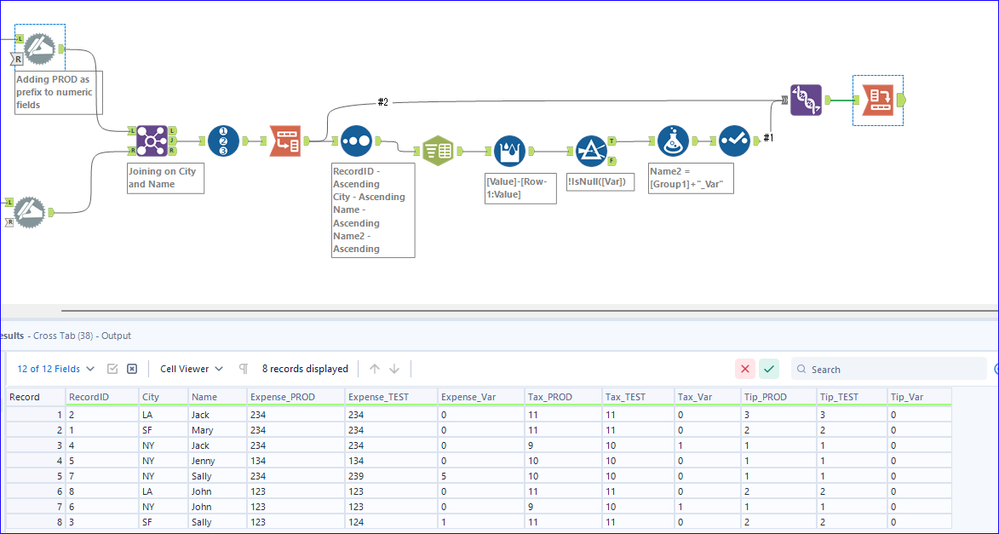Screen dimensions: 999x534
Task: Click the results Search field
Action: [889, 369]
